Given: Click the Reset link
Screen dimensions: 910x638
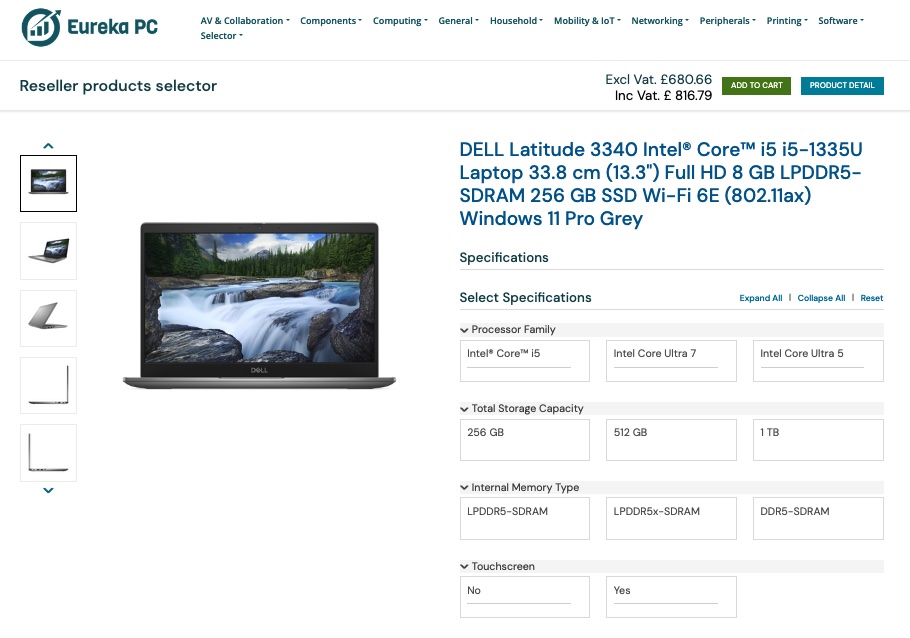Looking at the screenshot, I should [x=871, y=298].
